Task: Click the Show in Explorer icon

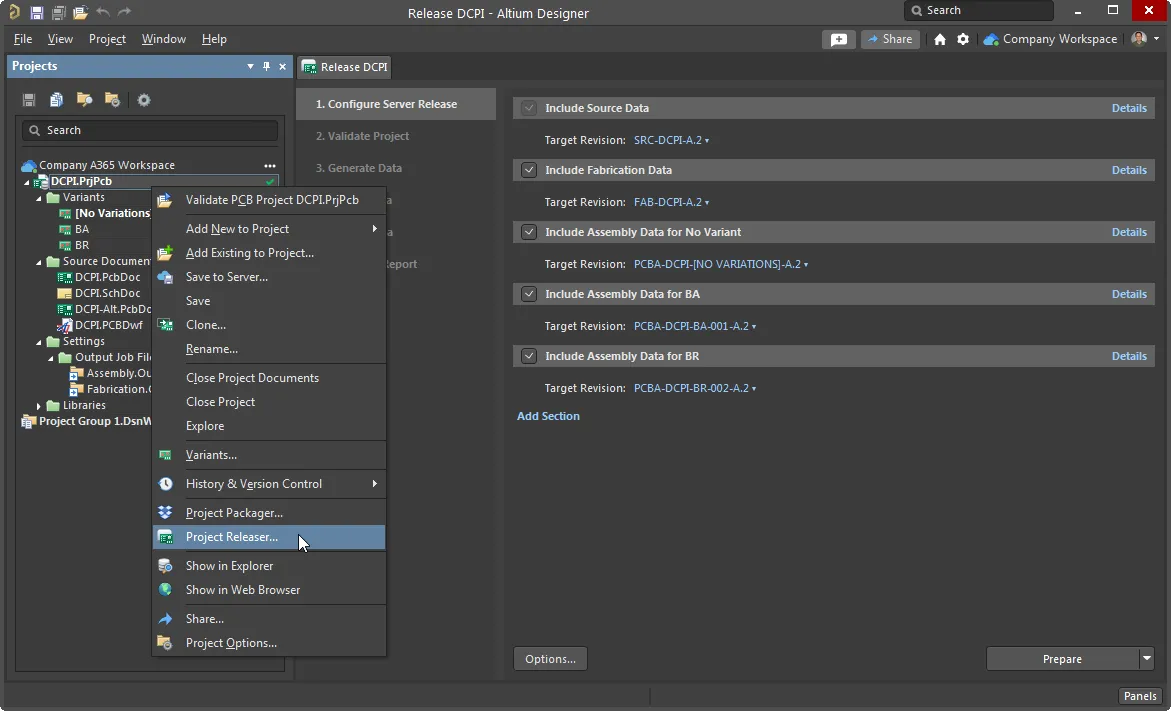Action: [165, 566]
